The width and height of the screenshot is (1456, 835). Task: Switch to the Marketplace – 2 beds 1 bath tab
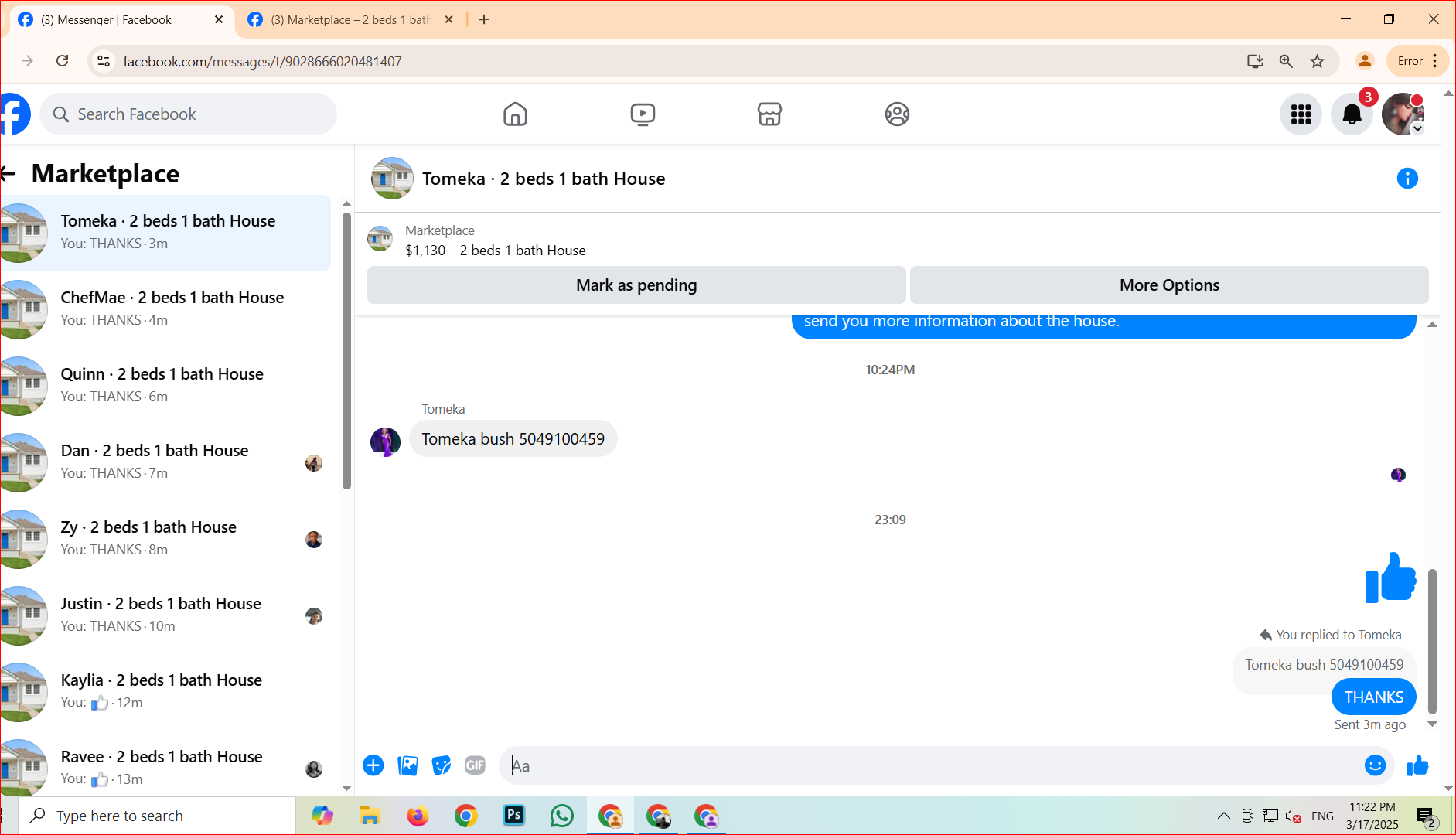point(351,20)
